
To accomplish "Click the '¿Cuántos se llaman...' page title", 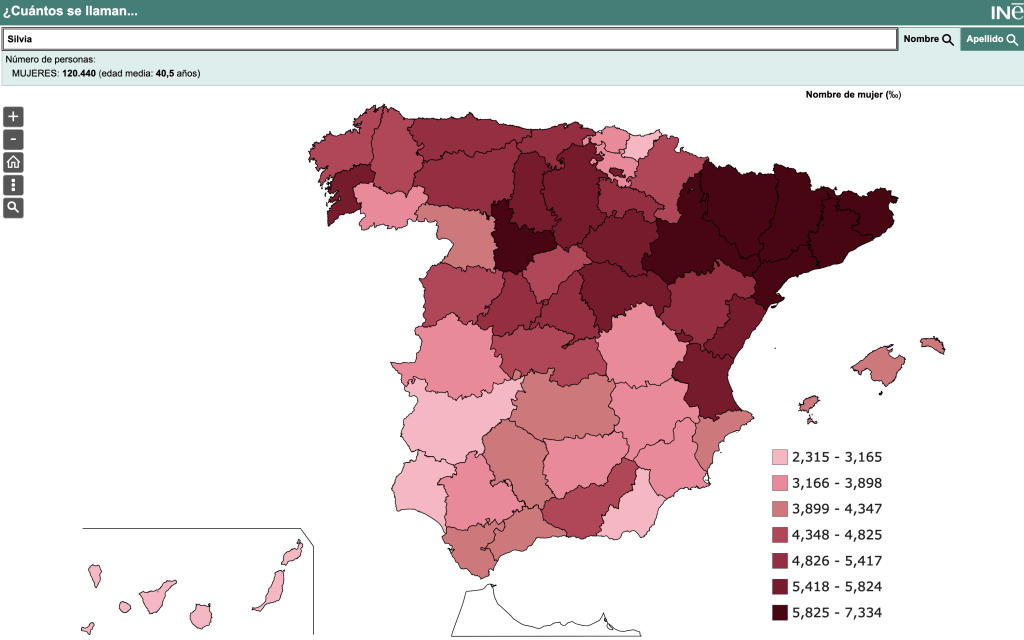I will tap(70, 12).
